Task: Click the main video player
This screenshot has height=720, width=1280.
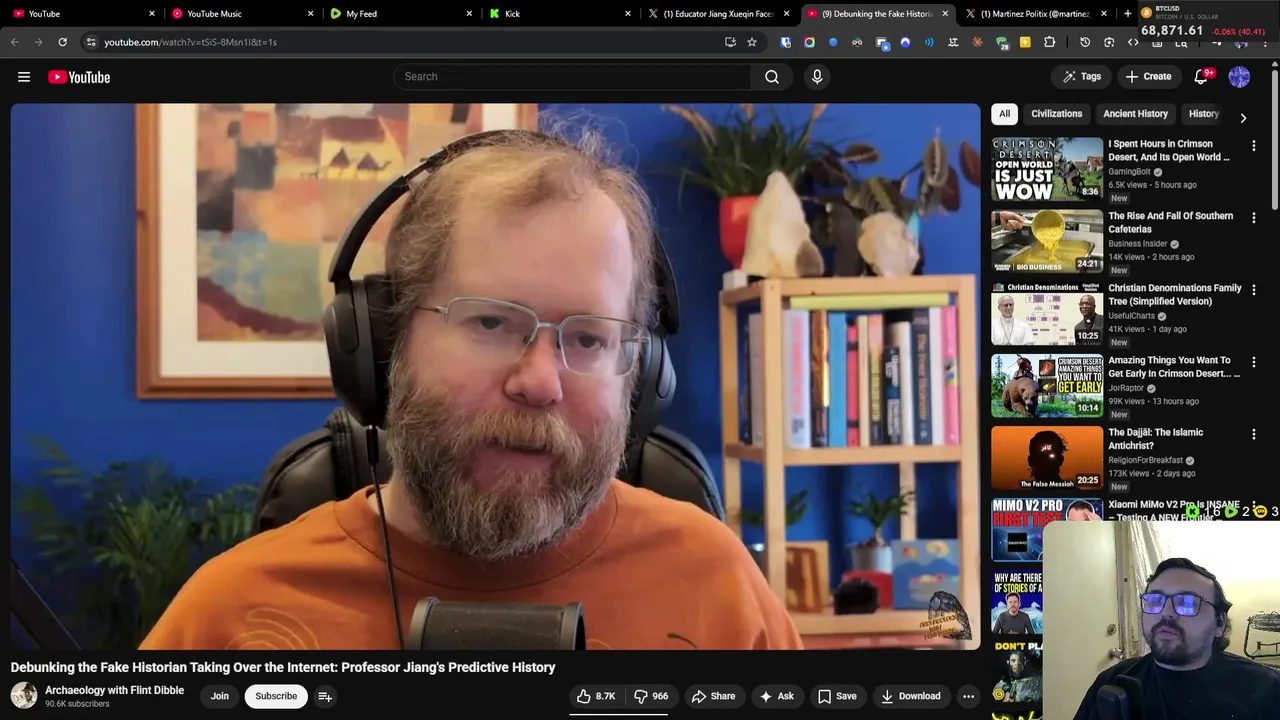Action: tap(495, 377)
